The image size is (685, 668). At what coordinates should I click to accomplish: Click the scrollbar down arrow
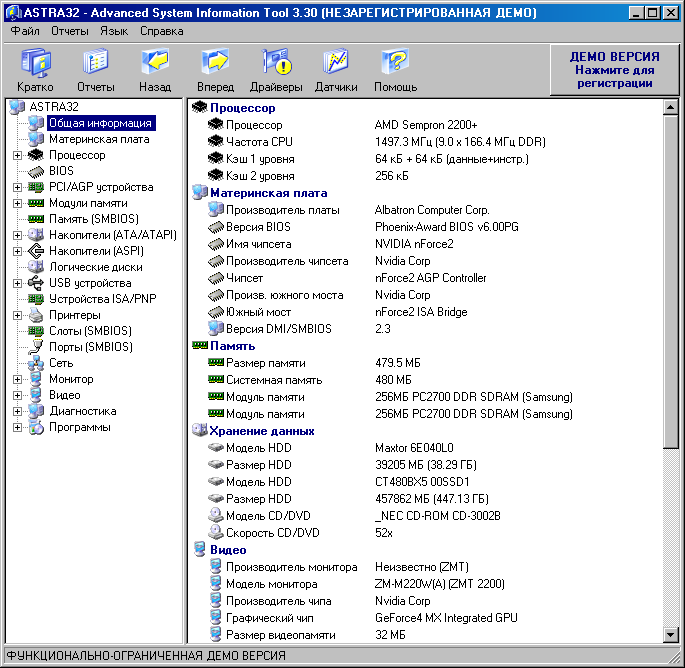pyautogui.click(x=671, y=635)
